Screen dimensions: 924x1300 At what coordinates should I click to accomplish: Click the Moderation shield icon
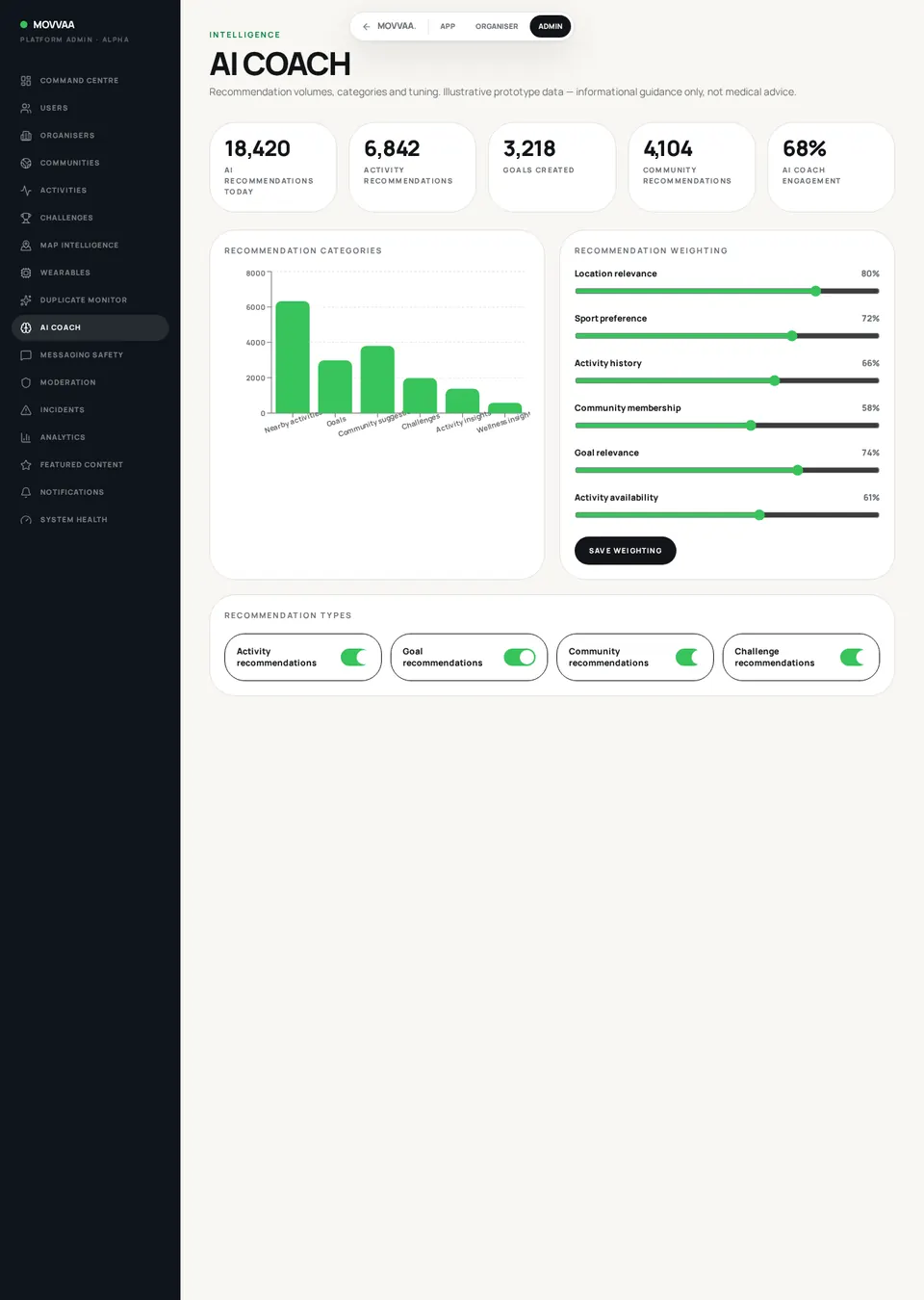26,382
